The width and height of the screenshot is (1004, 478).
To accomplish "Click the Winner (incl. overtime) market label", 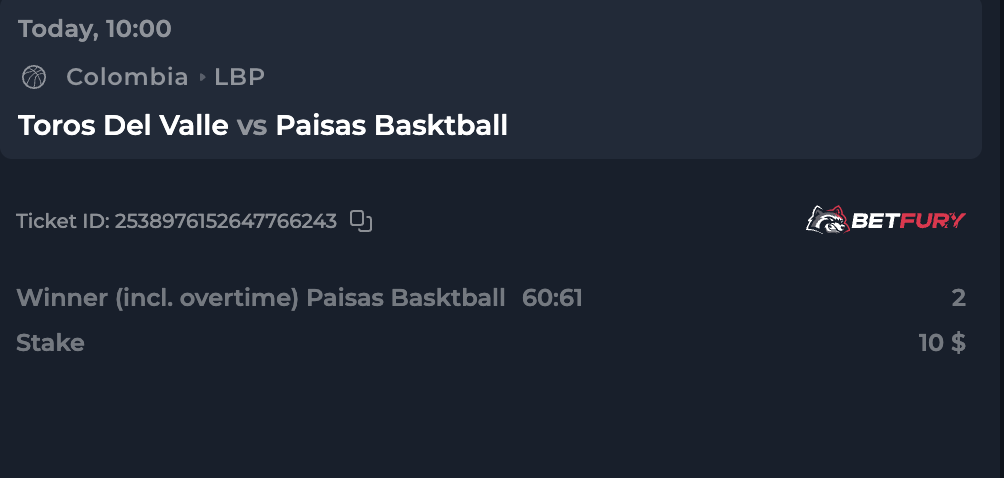I will tap(158, 298).
